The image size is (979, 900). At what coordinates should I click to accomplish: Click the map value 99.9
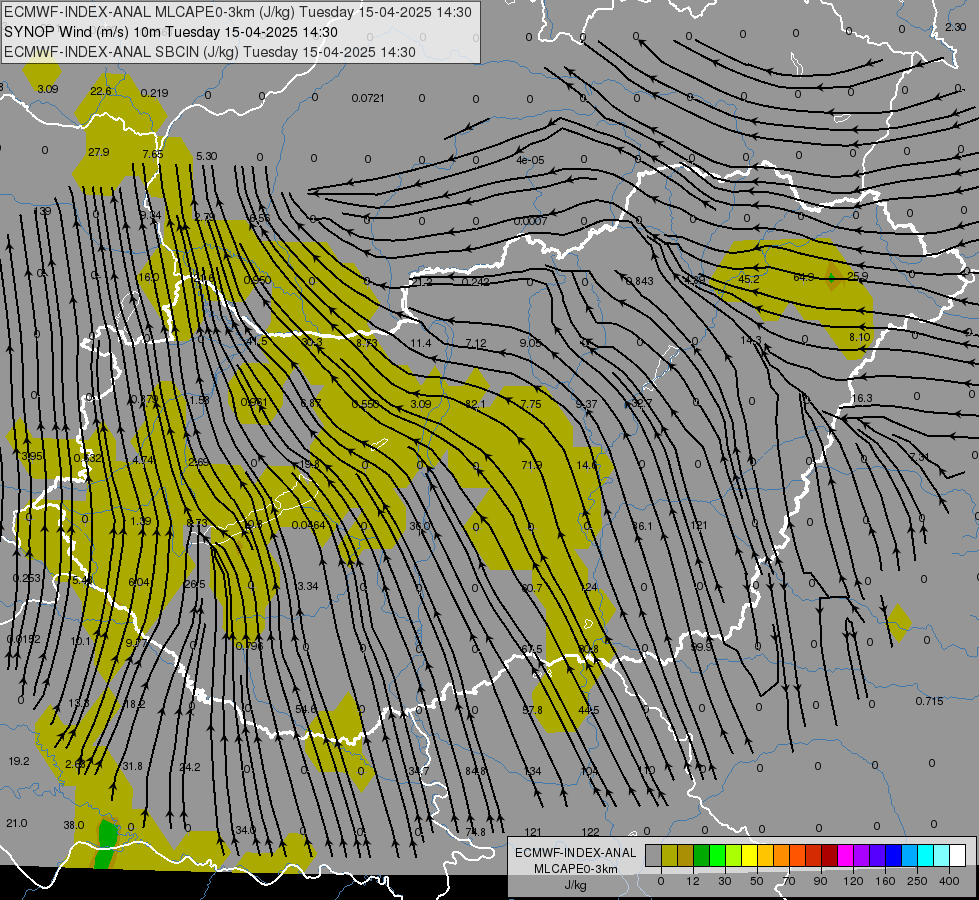click(x=702, y=647)
